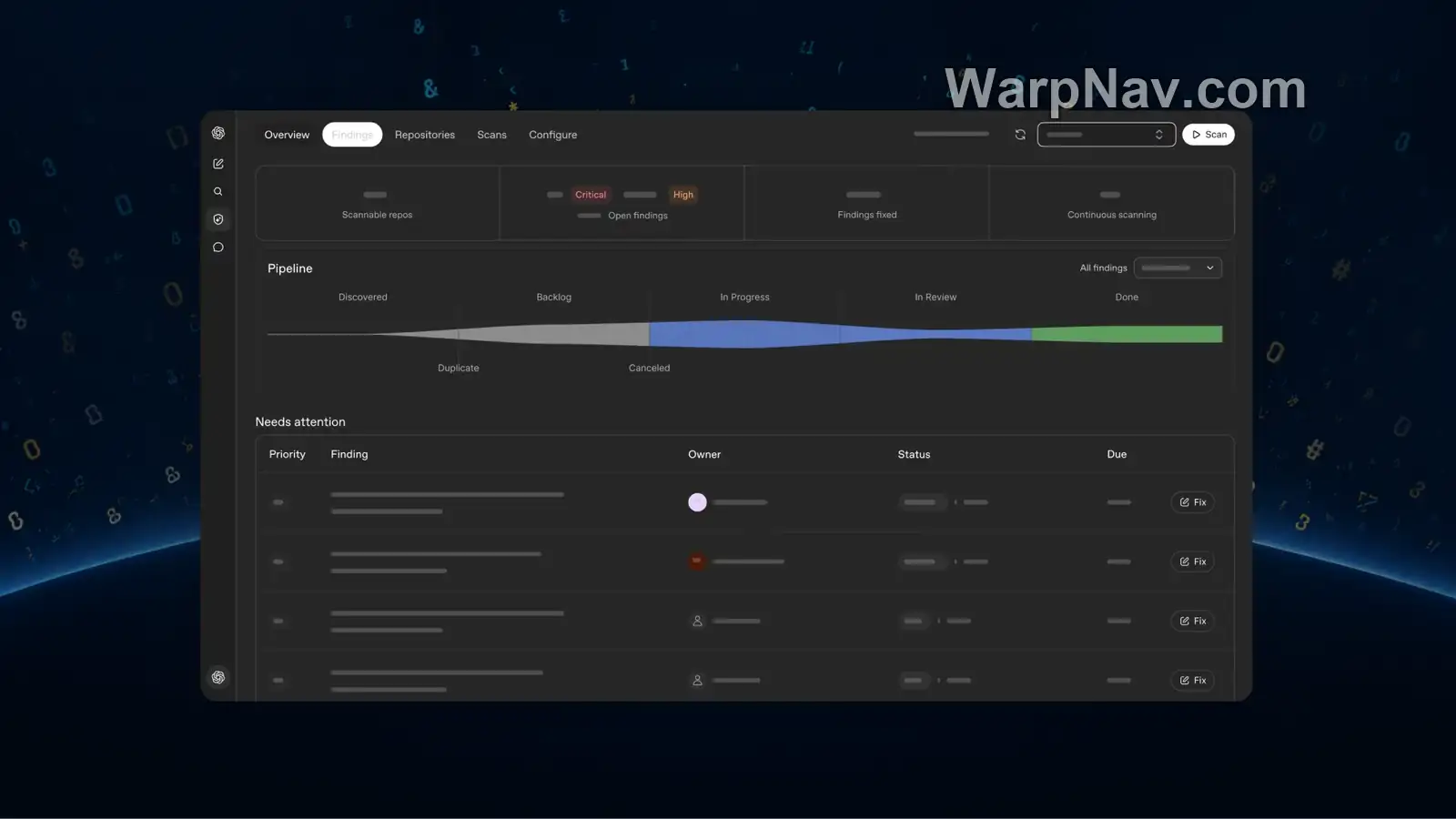Click the Open findings label
Image resolution: width=1456 pixels, height=819 pixels.
[638, 216]
